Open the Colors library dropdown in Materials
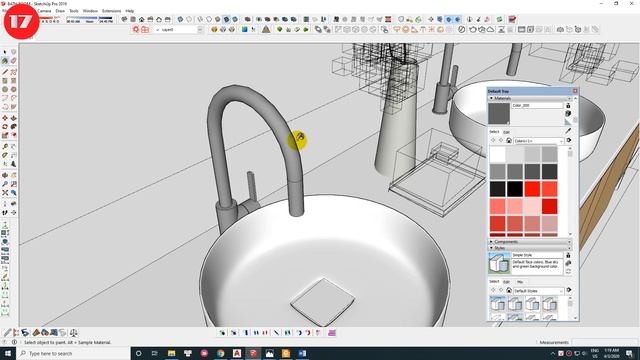Viewport: 640px width, 360px height. click(539, 141)
